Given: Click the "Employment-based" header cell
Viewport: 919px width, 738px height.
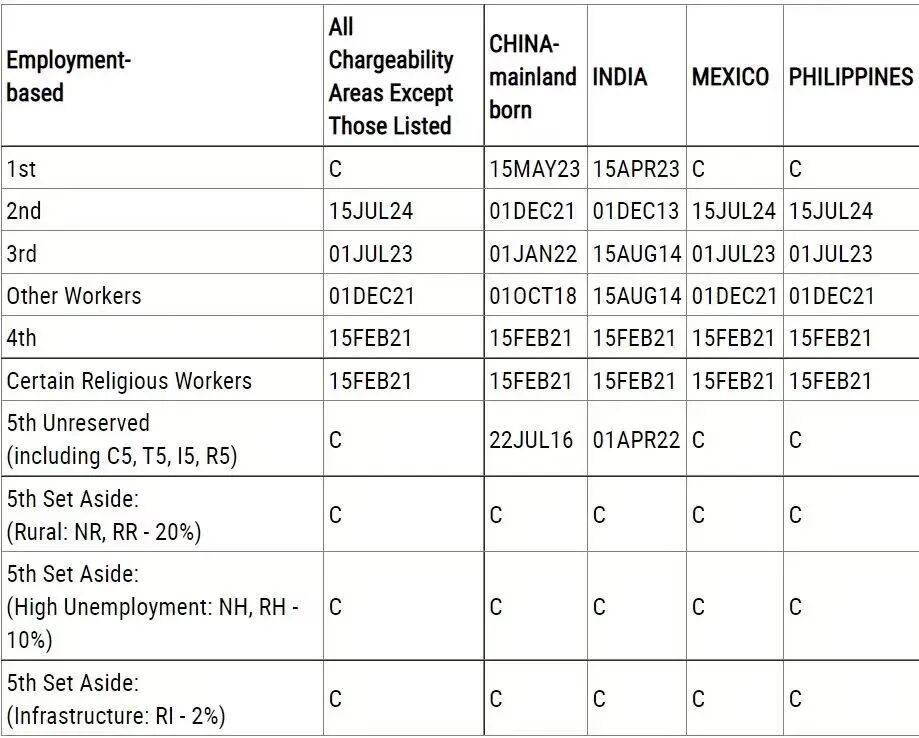Looking at the screenshot, I should pyautogui.click(x=68, y=77).
